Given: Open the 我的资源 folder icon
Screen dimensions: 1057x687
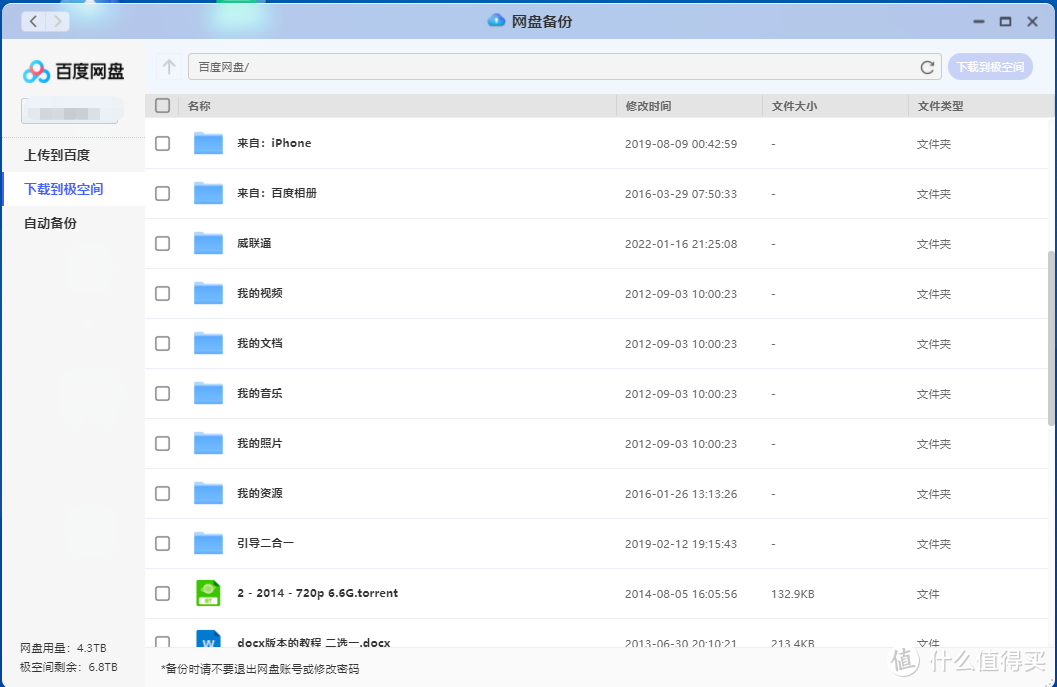Looking at the screenshot, I should pyautogui.click(x=208, y=493).
